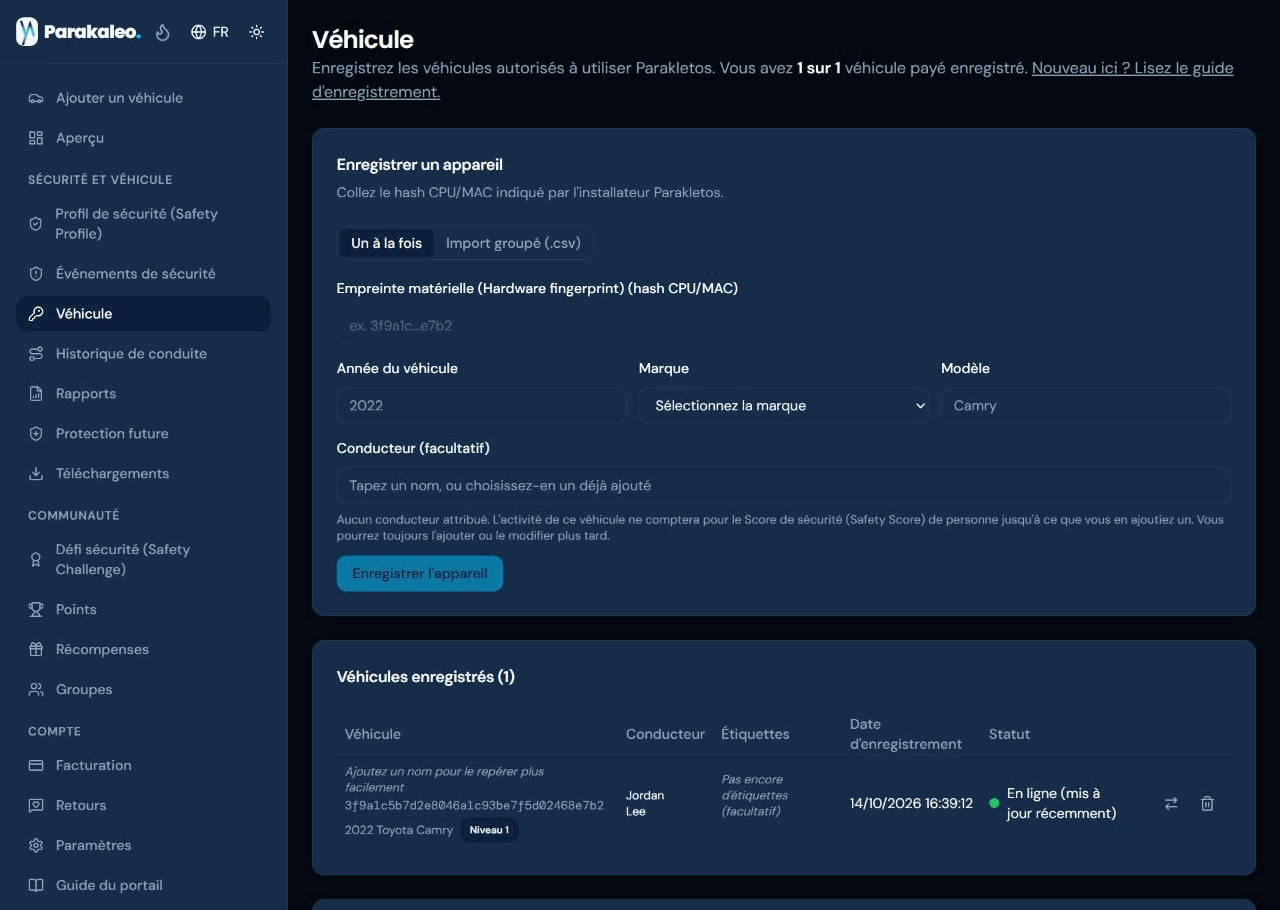Switch to Import groupé (.csv) tab
The width and height of the screenshot is (1280, 910).
[513, 243]
